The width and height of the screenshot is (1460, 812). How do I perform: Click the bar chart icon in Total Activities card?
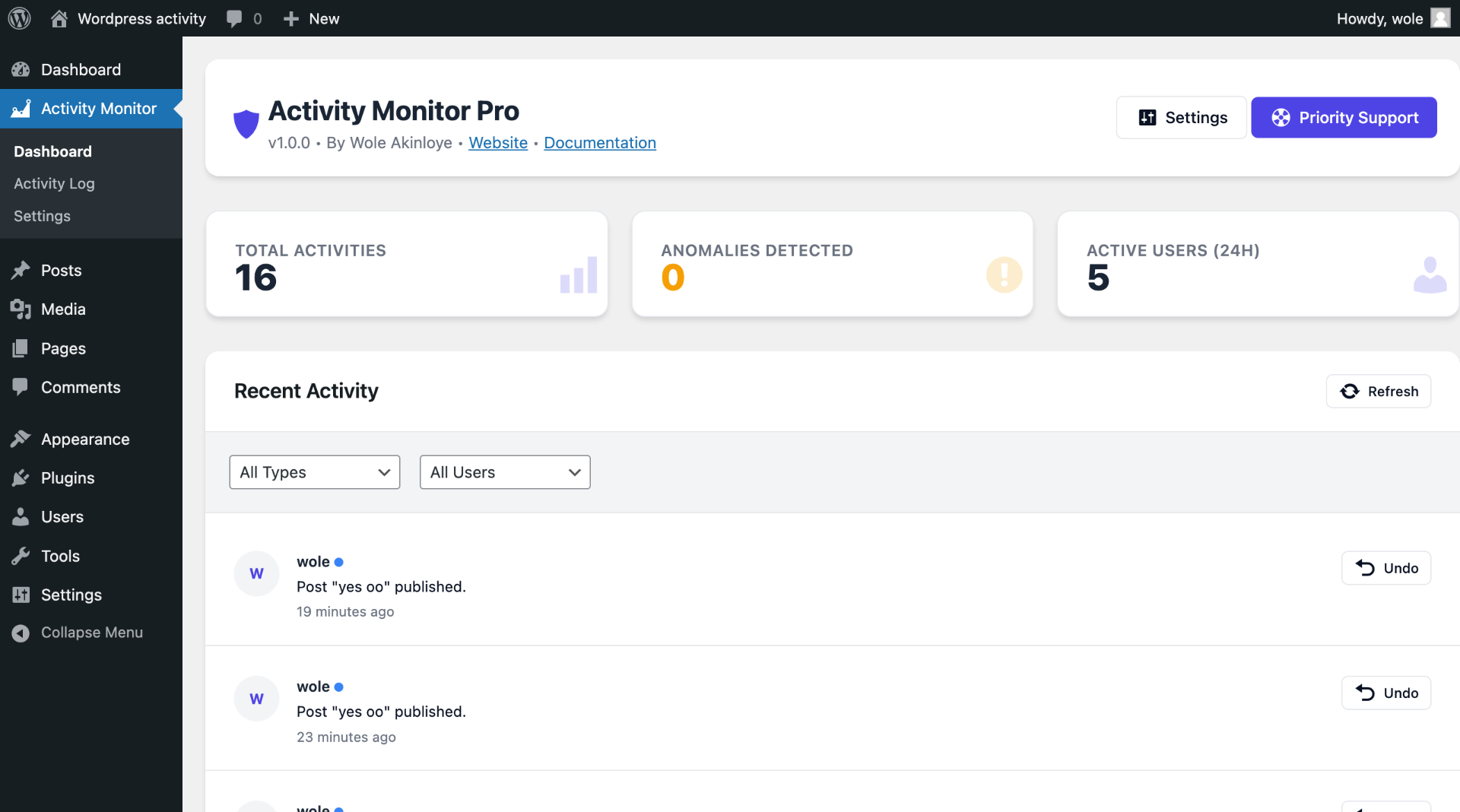(578, 274)
